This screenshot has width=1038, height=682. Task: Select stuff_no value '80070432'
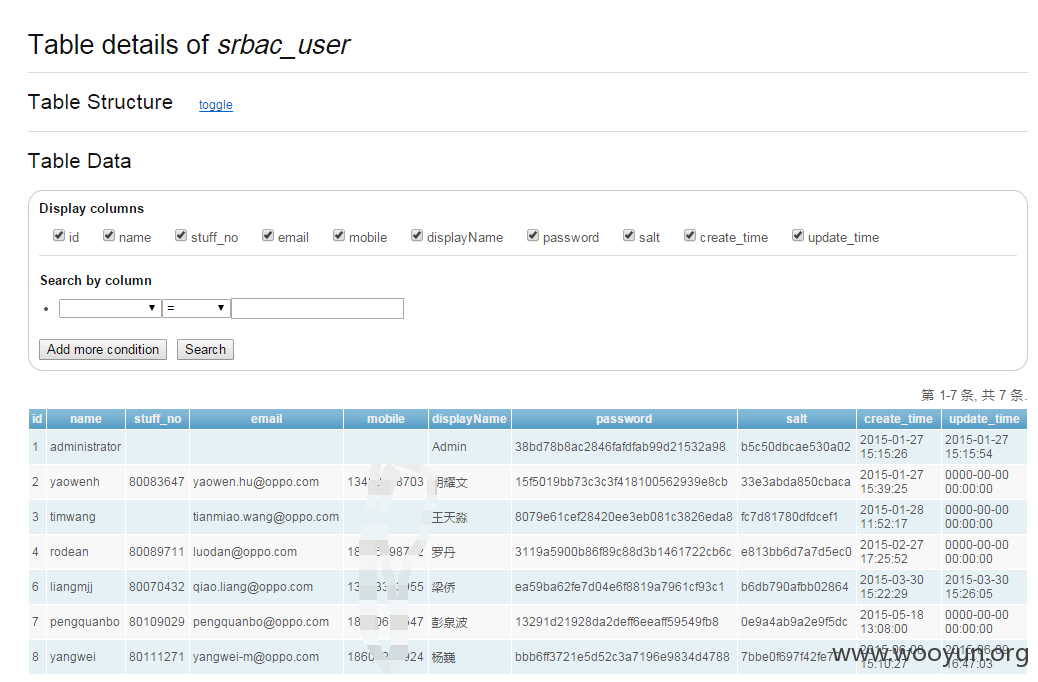pos(157,587)
